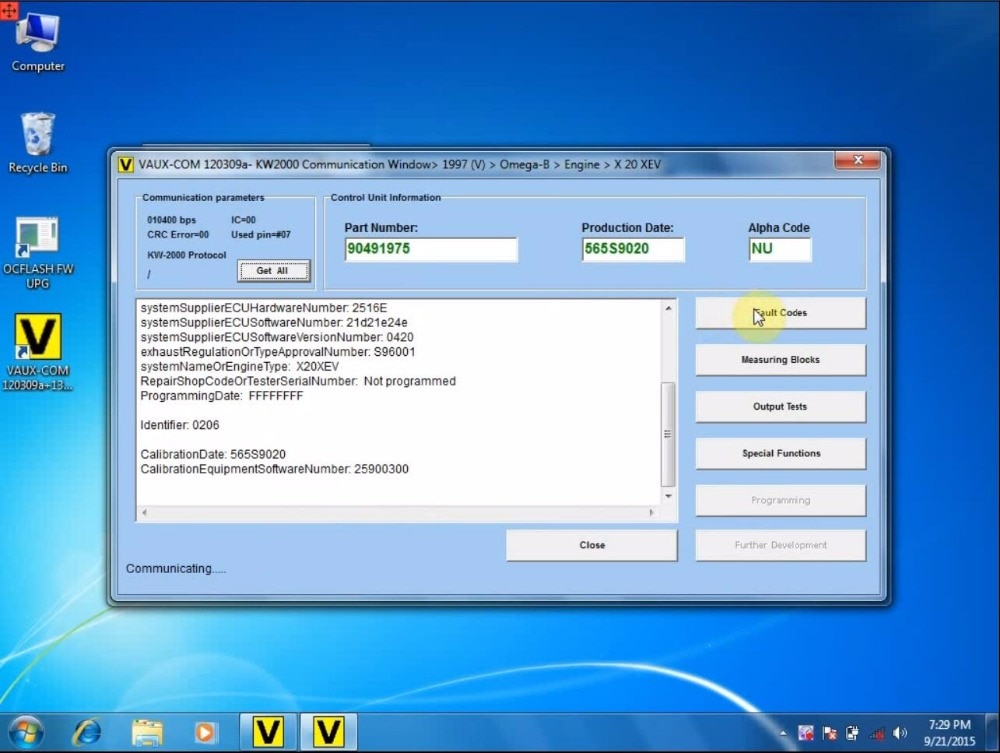This screenshot has width=1000, height=753.
Task: Click the Part Number field 90491975
Action: click(431, 249)
